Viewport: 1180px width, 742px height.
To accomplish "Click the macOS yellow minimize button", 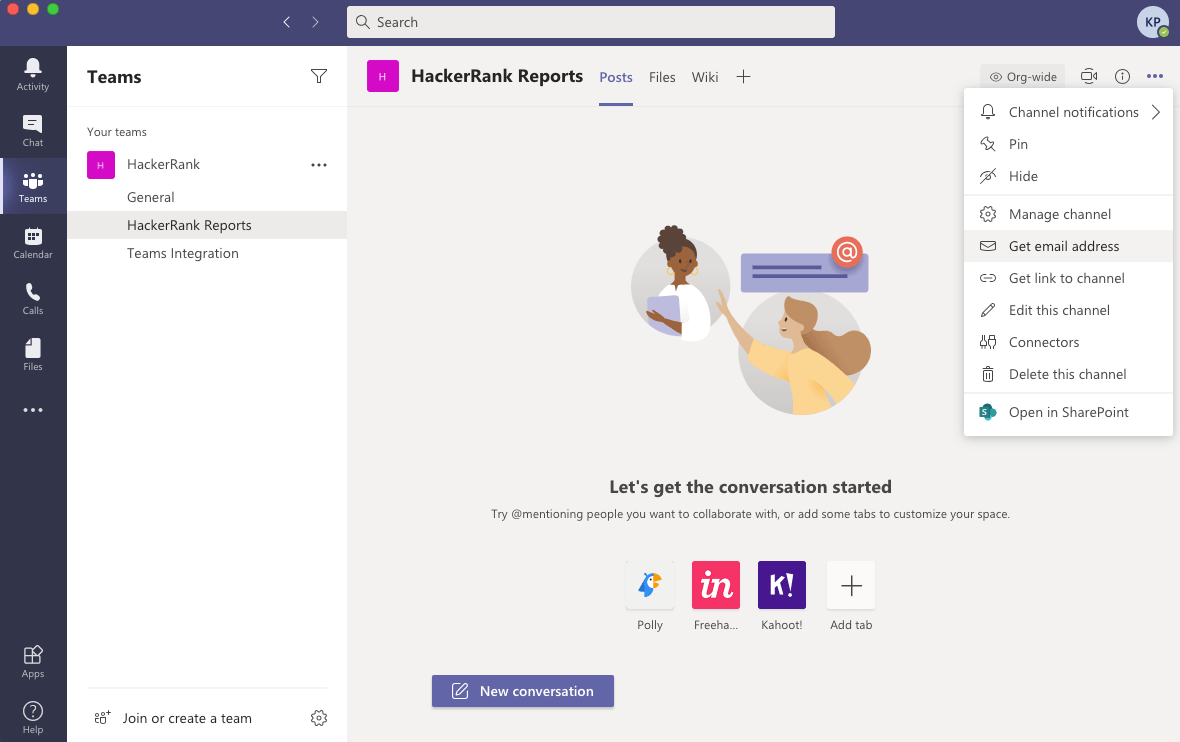I will (32, 9).
